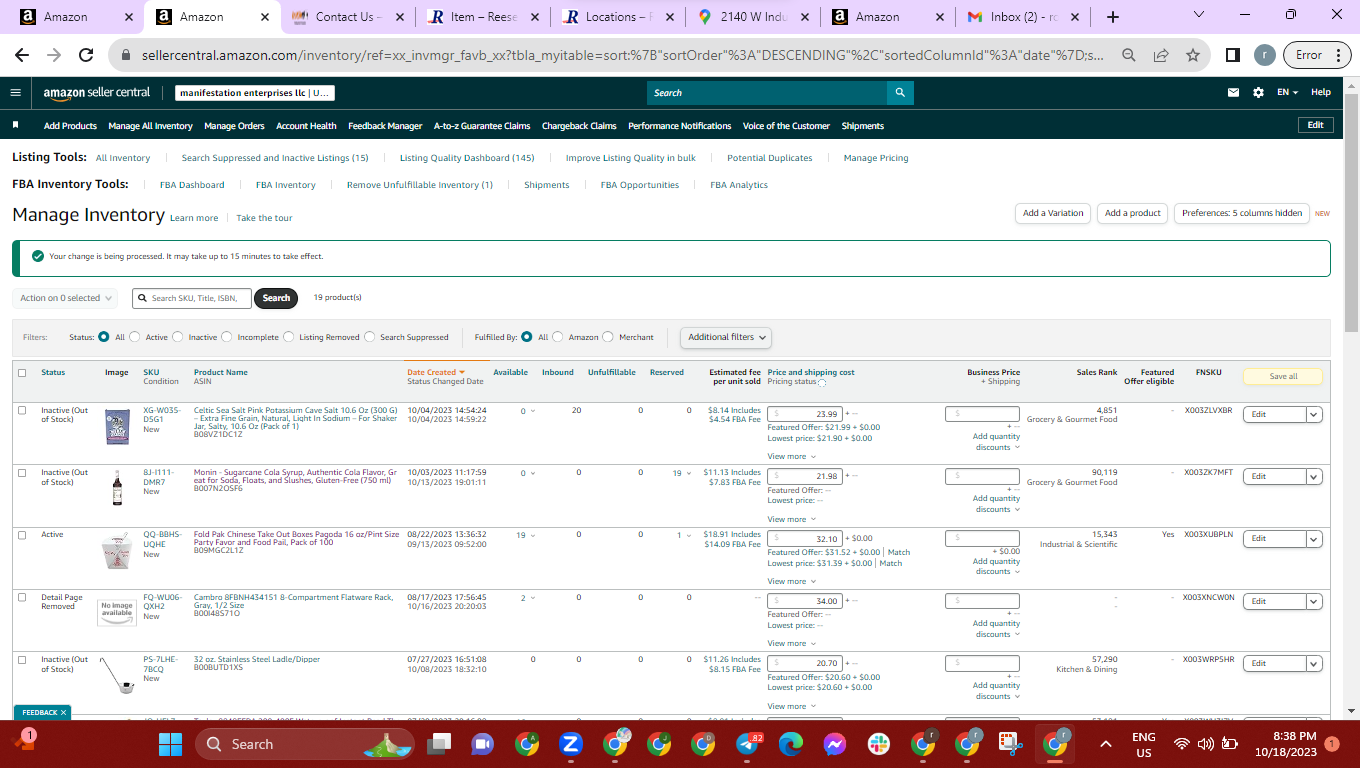Open the Manage Pricing link
This screenshot has width=1360, height=768.
(x=876, y=158)
